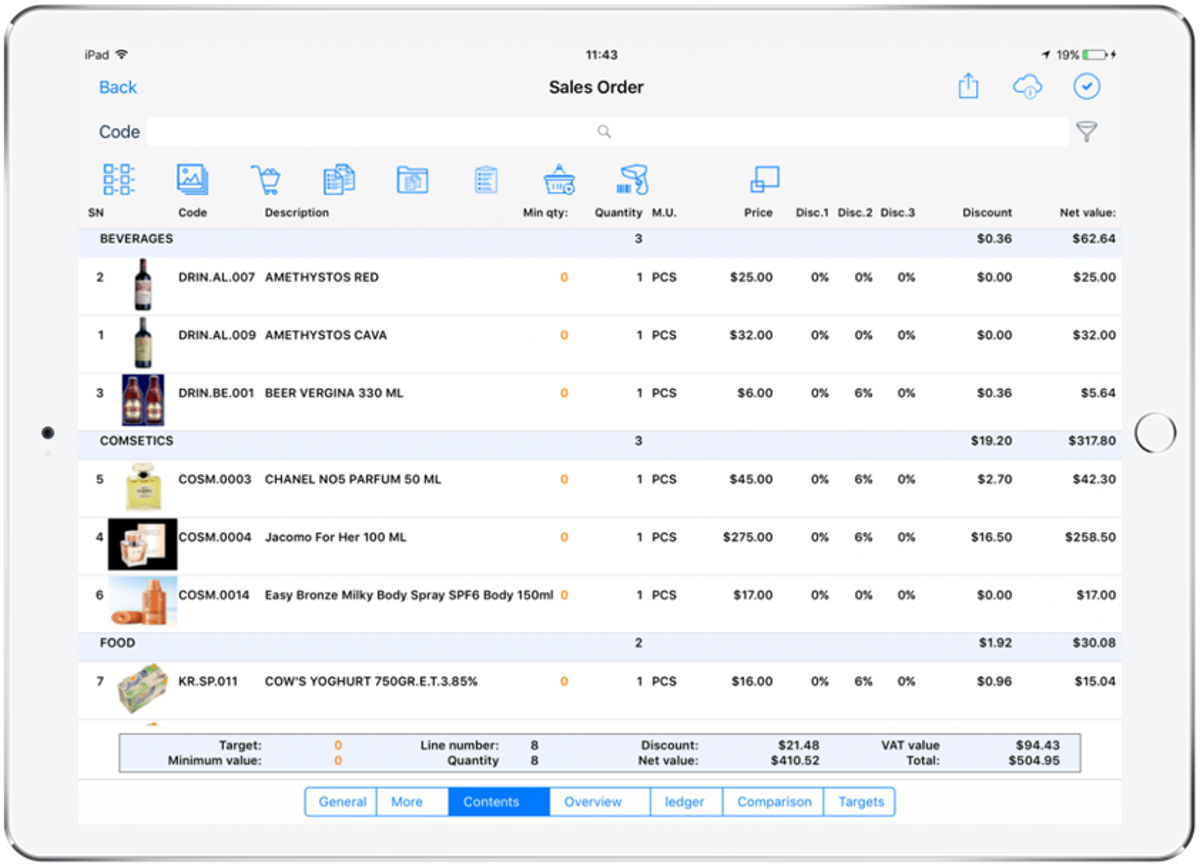This screenshot has height=867, width=1200.
Task: Select code DRIN.AL.007
Action: 217,278
